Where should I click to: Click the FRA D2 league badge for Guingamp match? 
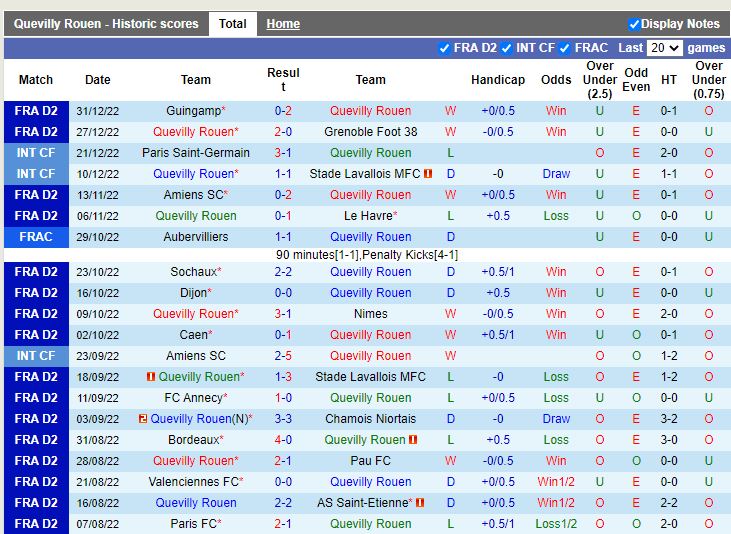(36, 111)
